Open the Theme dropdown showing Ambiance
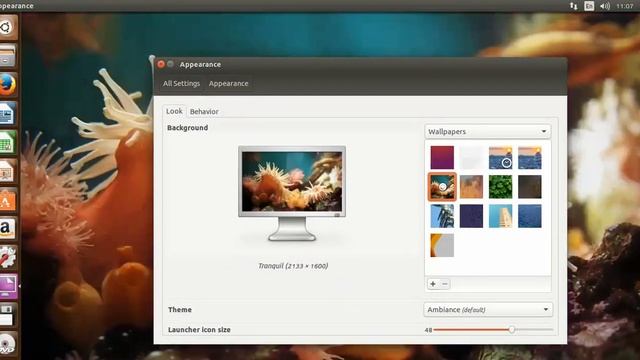640x360 pixels. [x=488, y=309]
